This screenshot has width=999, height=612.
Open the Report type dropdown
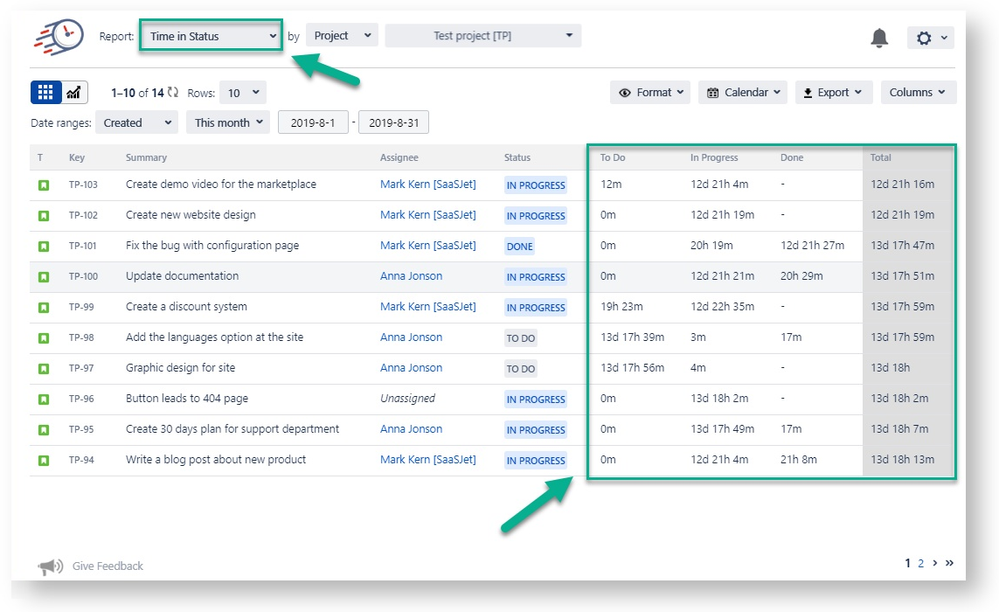click(211, 36)
